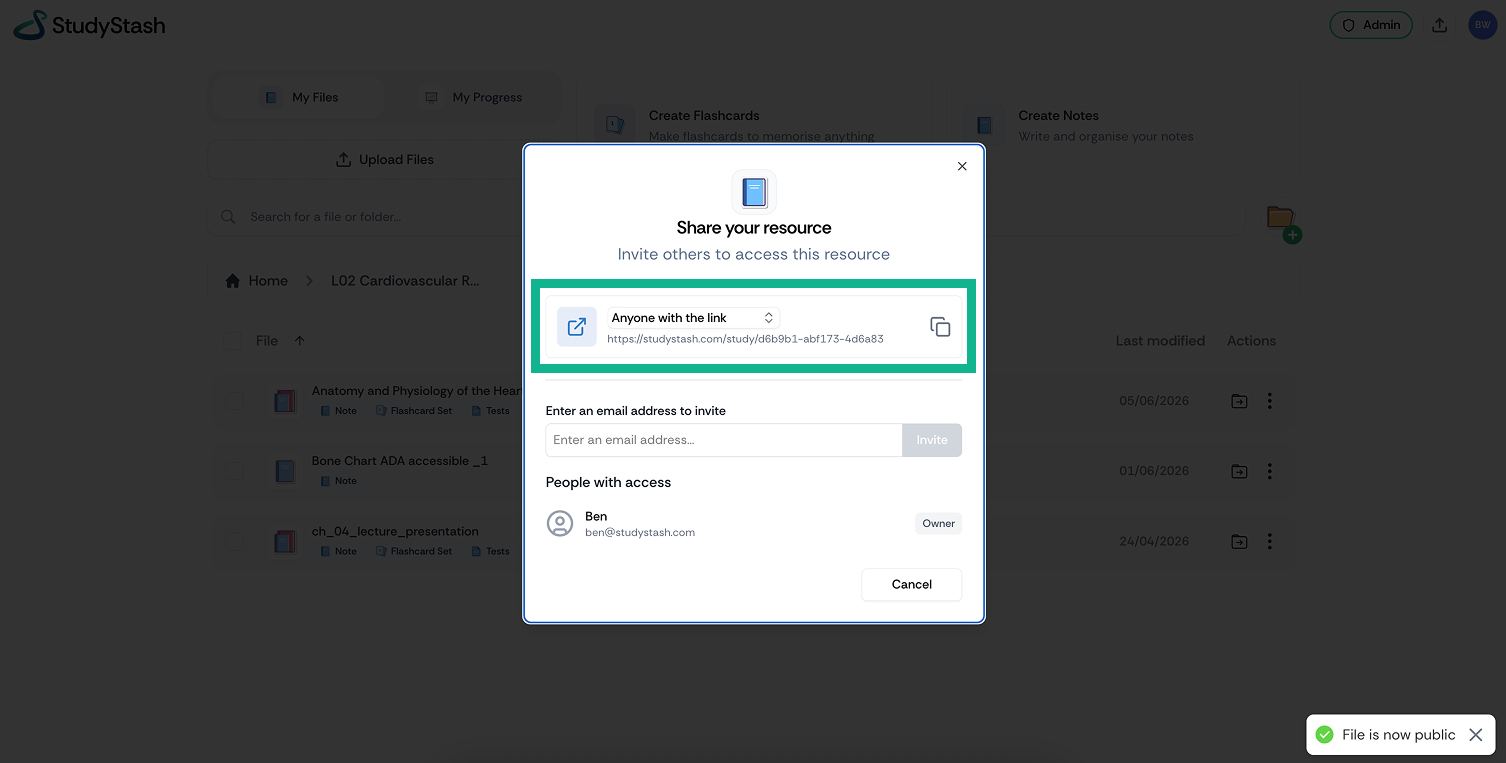Select the ch_04_lecture_presentation checkbox
The height and width of the screenshot is (763, 1506).
(x=233, y=541)
